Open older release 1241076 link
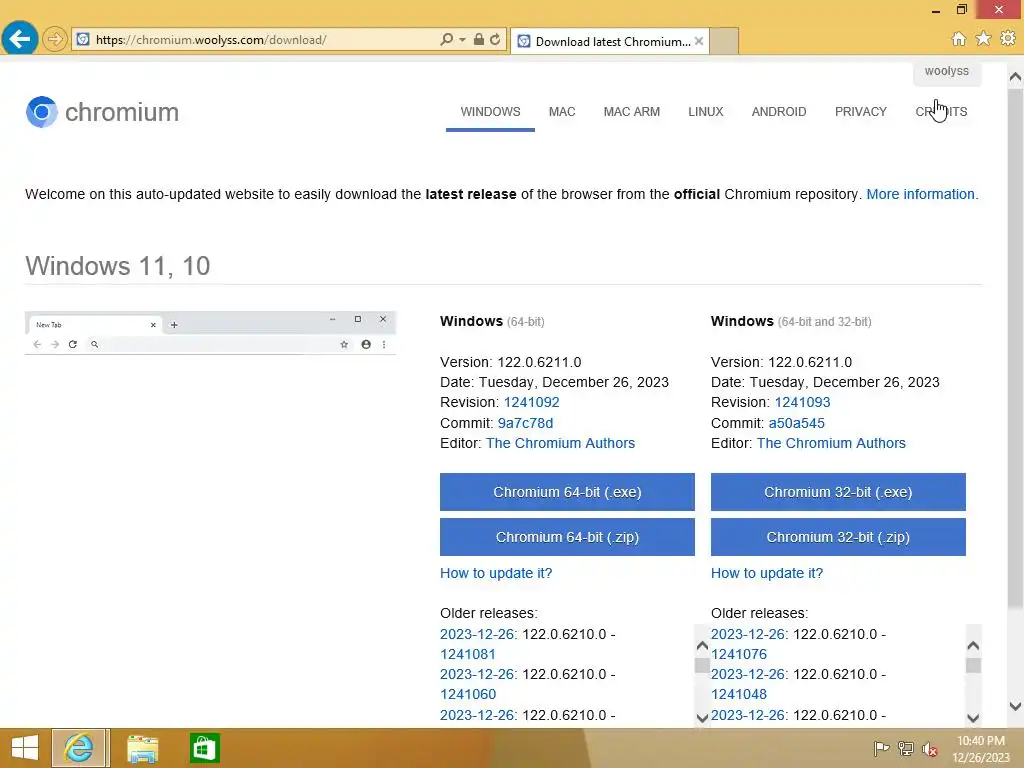1024x768 pixels. pyautogui.click(x=739, y=654)
